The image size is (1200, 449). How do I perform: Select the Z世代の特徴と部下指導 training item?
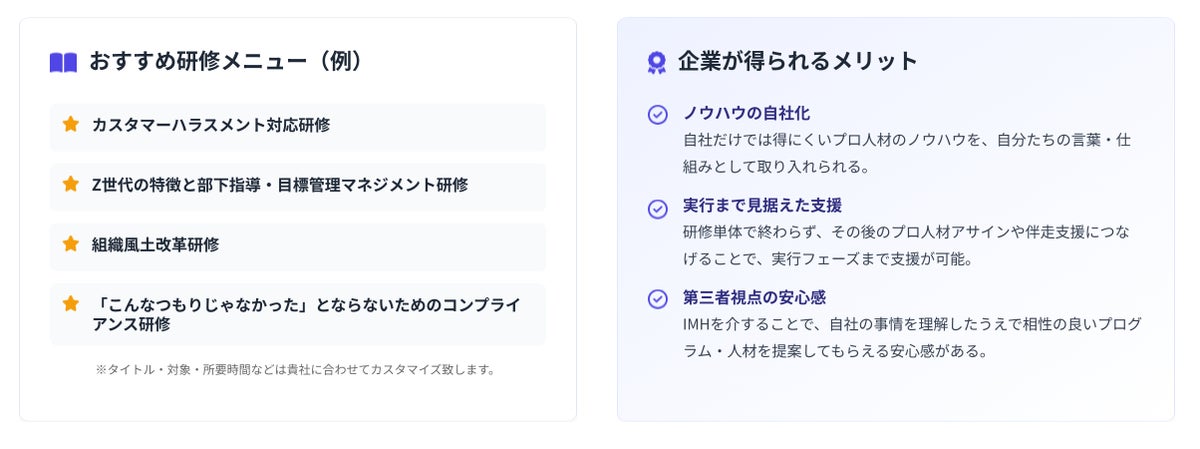280,185
